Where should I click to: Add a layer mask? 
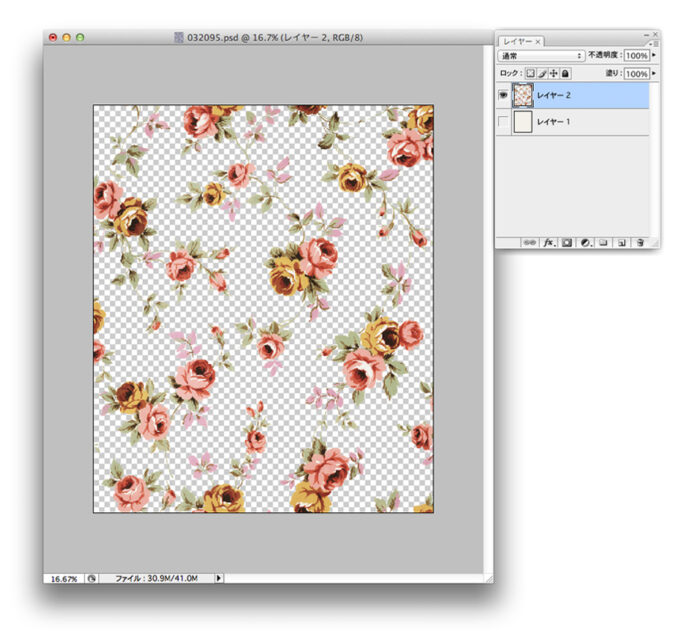pos(566,242)
